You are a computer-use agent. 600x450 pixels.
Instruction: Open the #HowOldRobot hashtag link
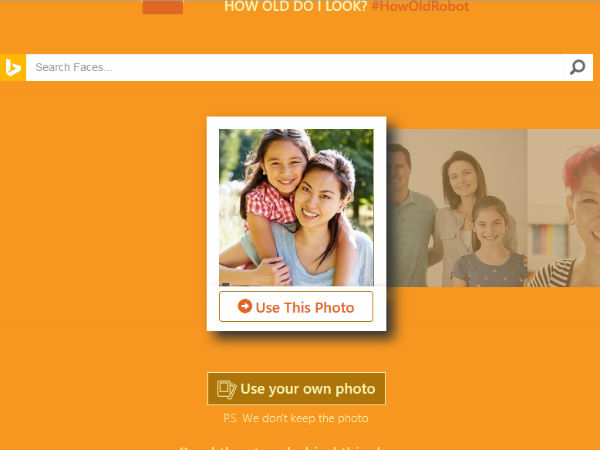point(420,6)
